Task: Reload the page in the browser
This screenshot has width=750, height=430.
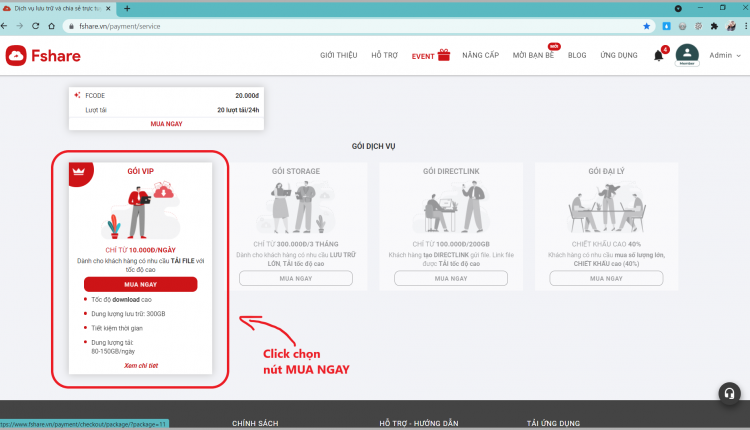Action: [35, 26]
